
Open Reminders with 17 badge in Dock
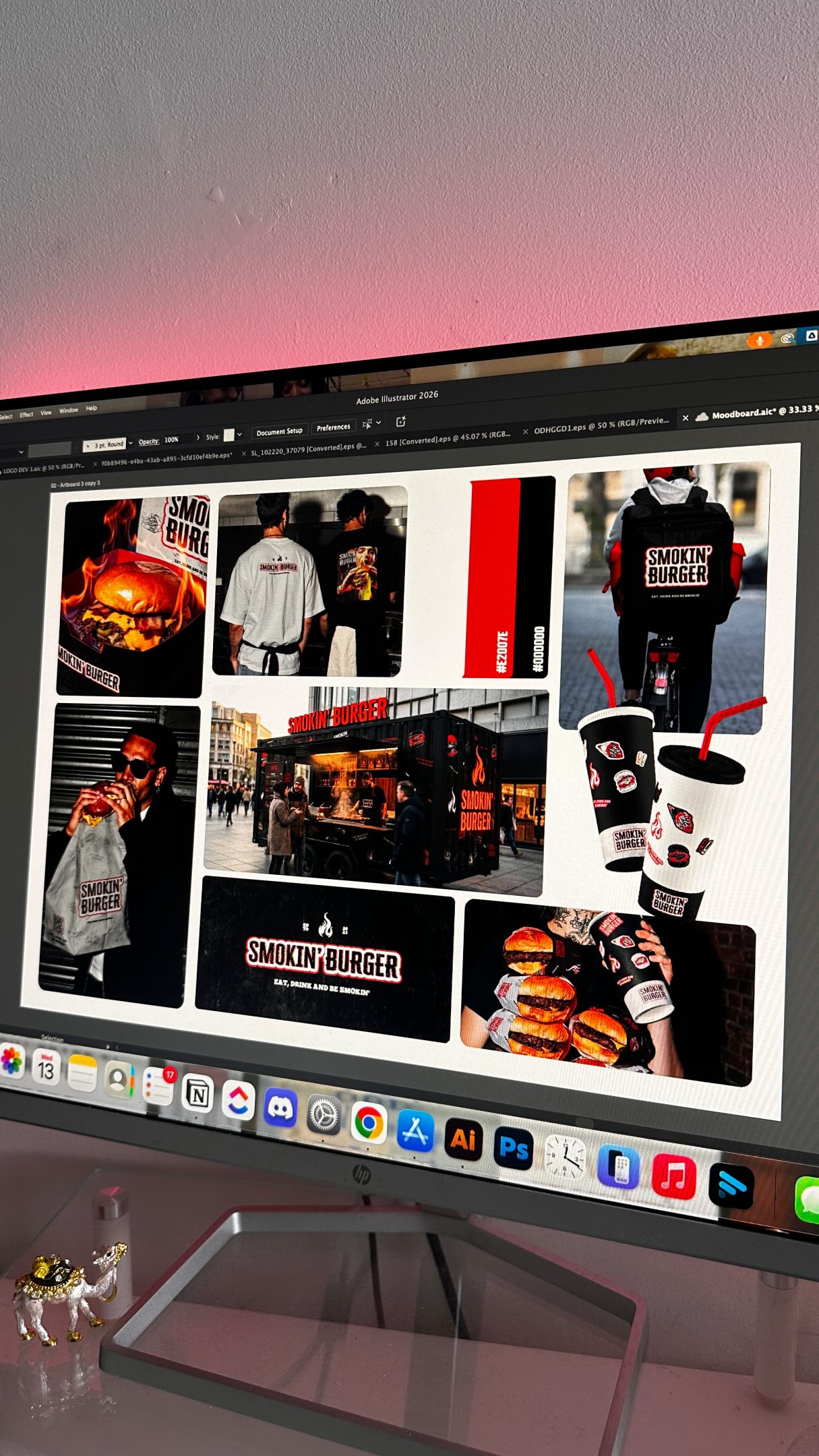[158, 1085]
